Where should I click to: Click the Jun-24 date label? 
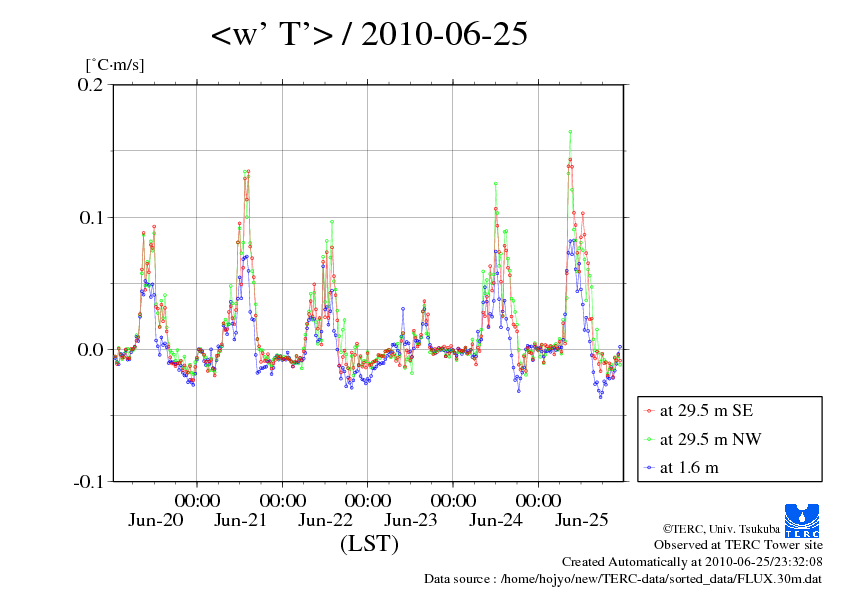[496, 520]
